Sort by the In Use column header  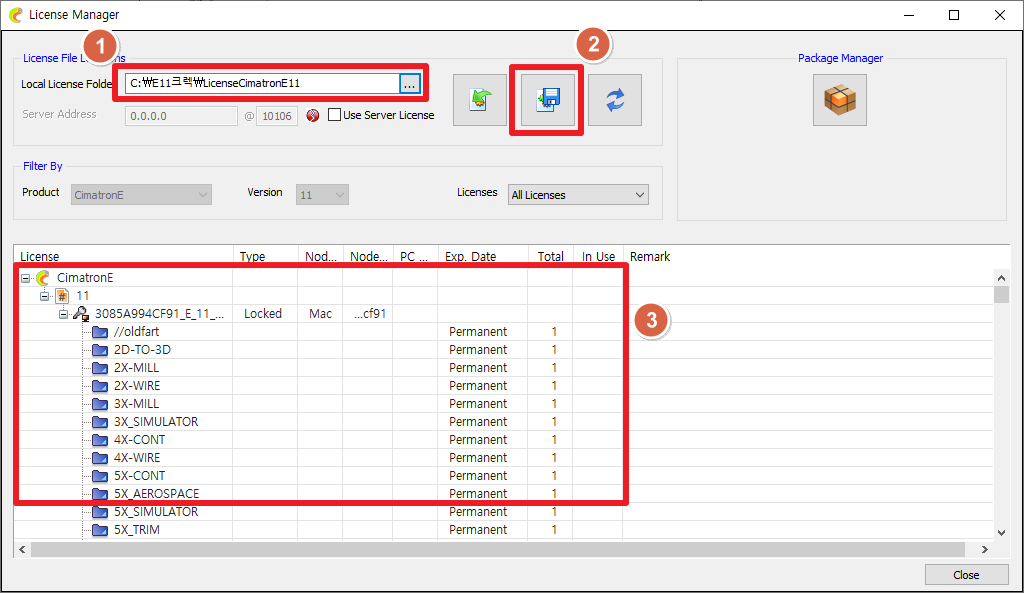point(598,256)
